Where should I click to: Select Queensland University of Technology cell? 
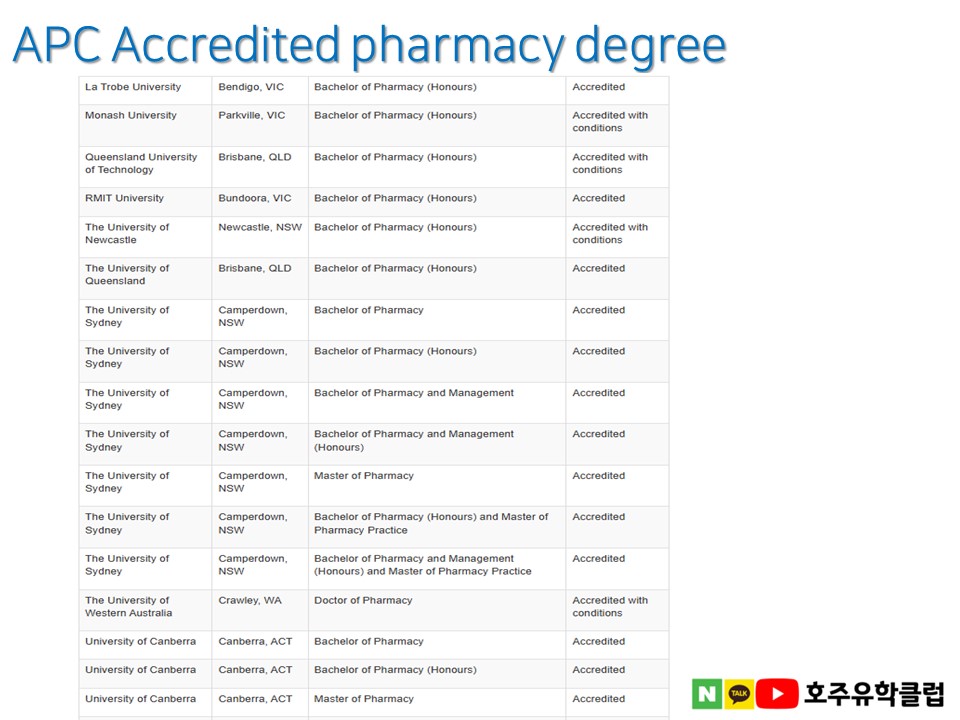[x=141, y=164]
